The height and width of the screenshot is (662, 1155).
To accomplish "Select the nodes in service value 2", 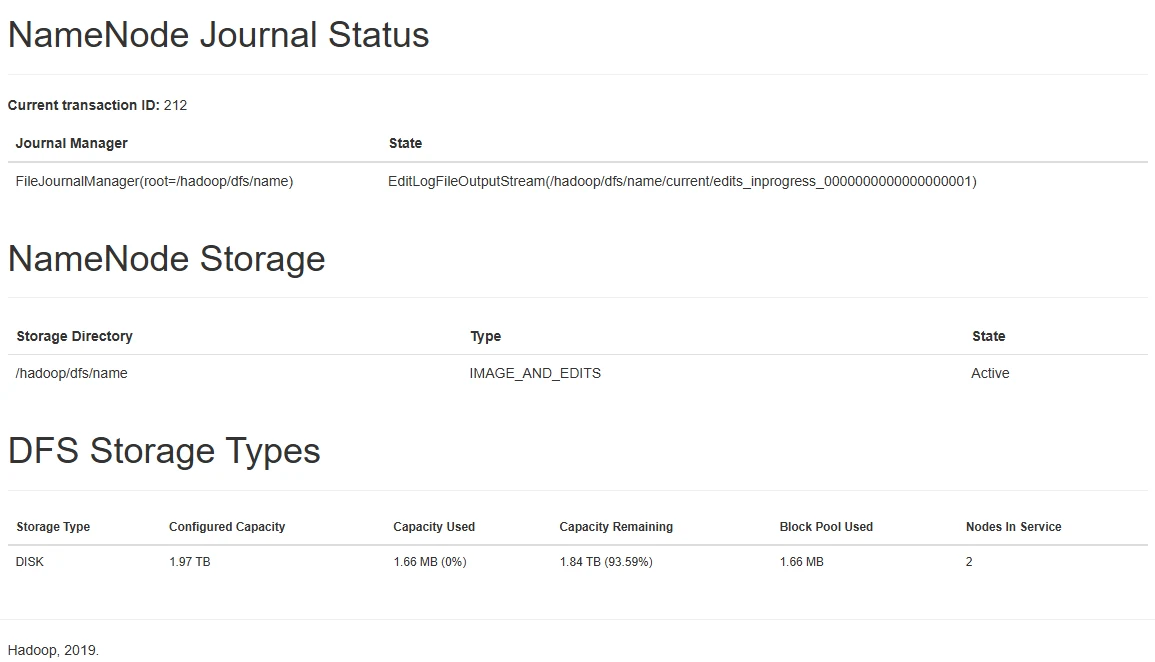I will [969, 562].
